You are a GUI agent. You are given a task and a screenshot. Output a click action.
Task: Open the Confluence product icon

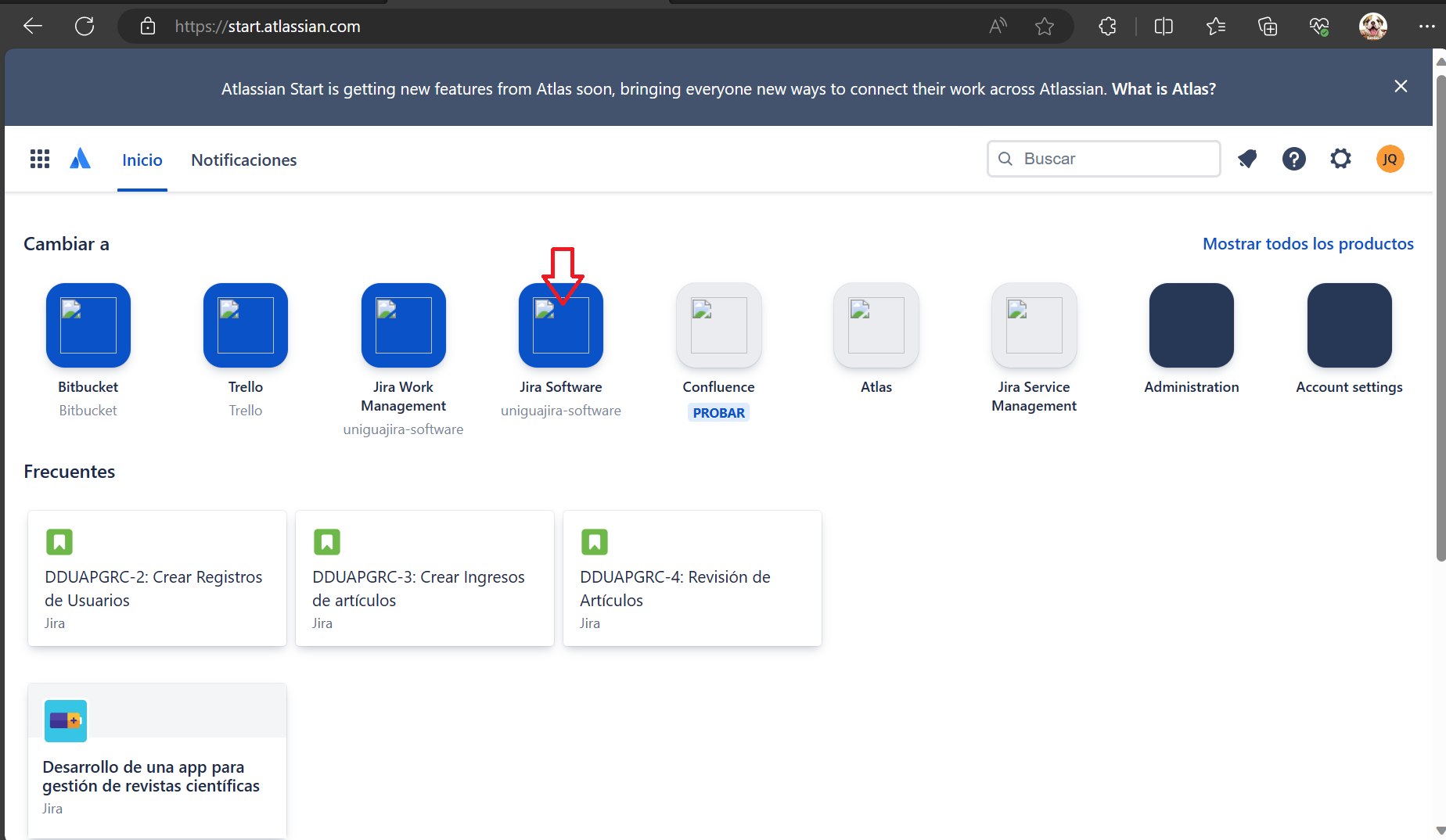[x=719, y=325]
